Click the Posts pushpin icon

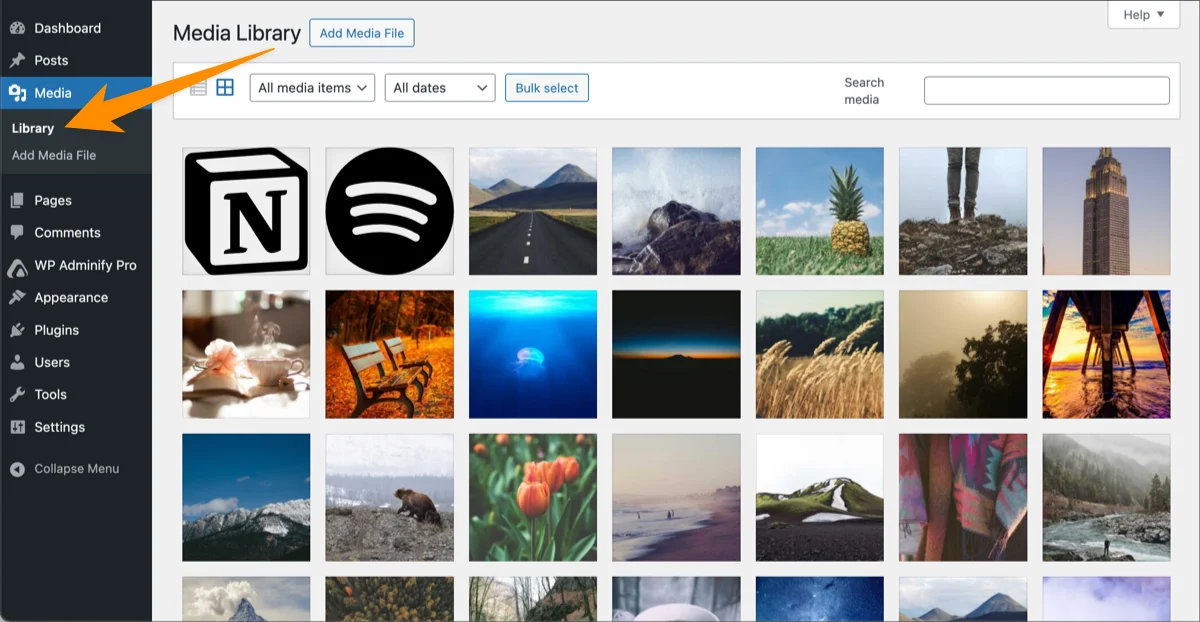click(17, 60)
